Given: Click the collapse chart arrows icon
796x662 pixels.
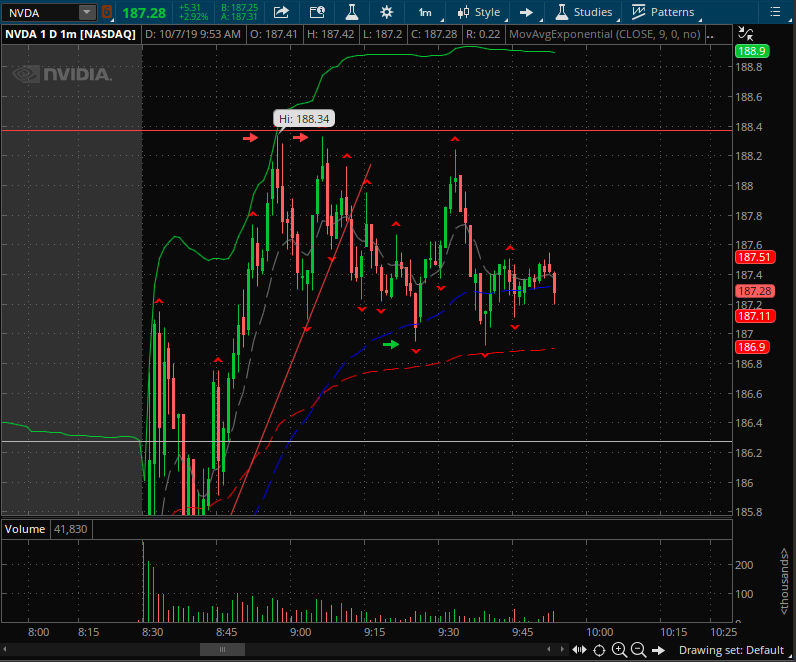Looking at the screenshot, I should click(x=746, y=34).
